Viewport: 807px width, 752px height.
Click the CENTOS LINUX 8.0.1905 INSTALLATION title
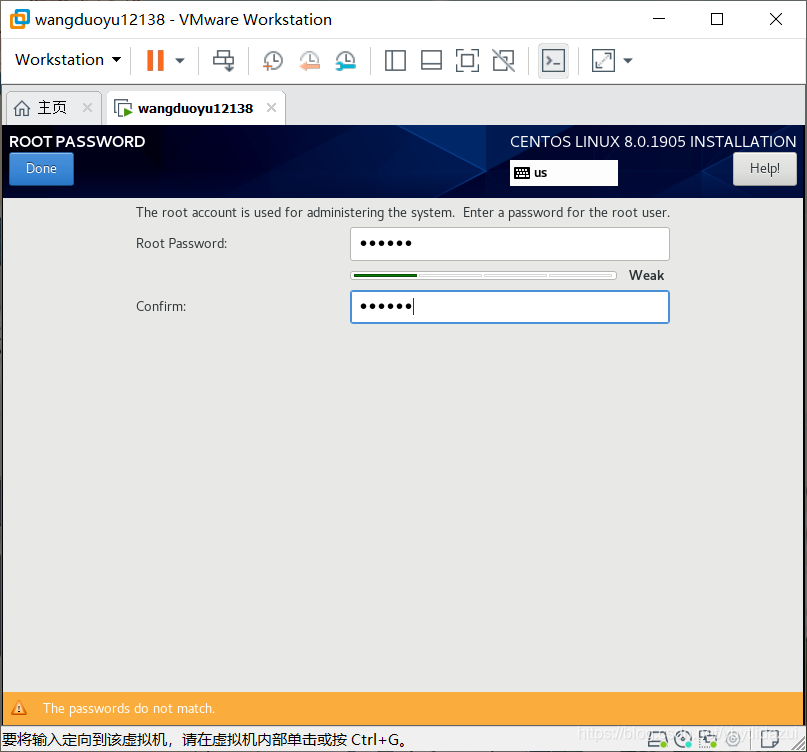pos(653,142)
